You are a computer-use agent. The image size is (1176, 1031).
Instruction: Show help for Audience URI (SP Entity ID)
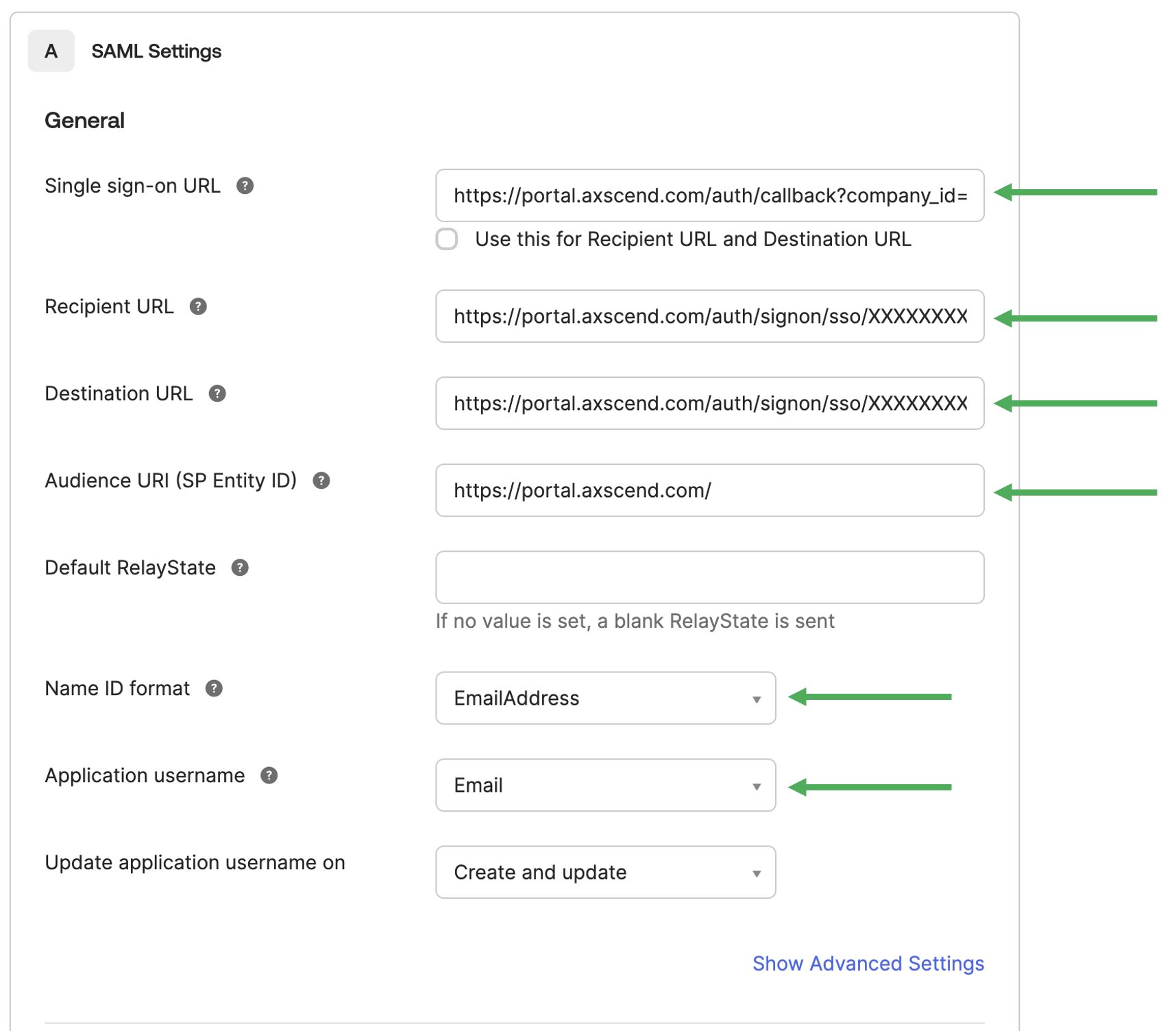pyautogui.click(x=321, y=481)
